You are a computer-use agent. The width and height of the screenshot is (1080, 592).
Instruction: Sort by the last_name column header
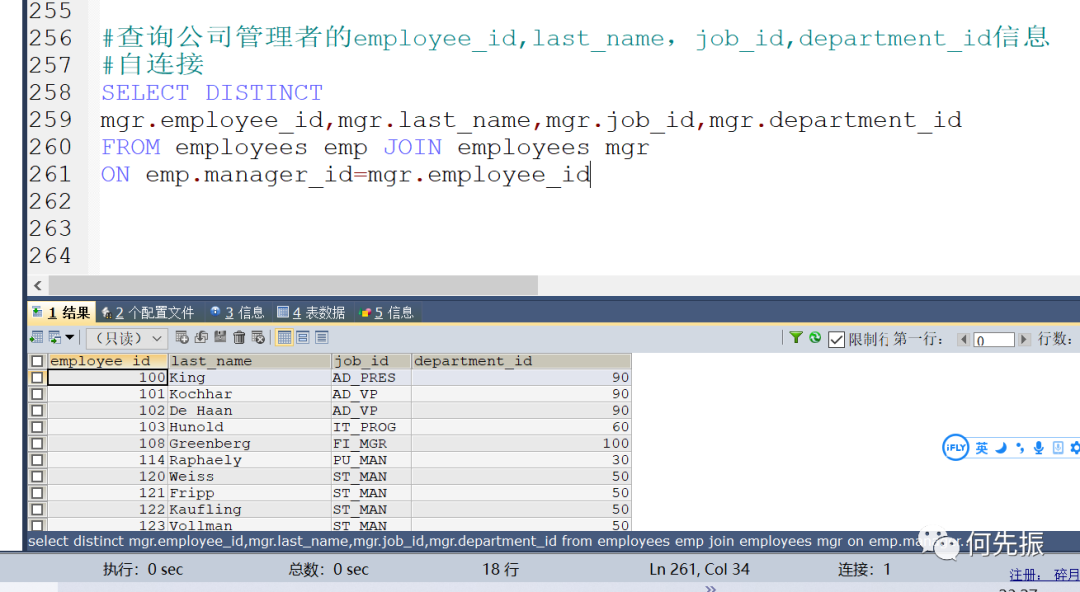tap(249, 361)
